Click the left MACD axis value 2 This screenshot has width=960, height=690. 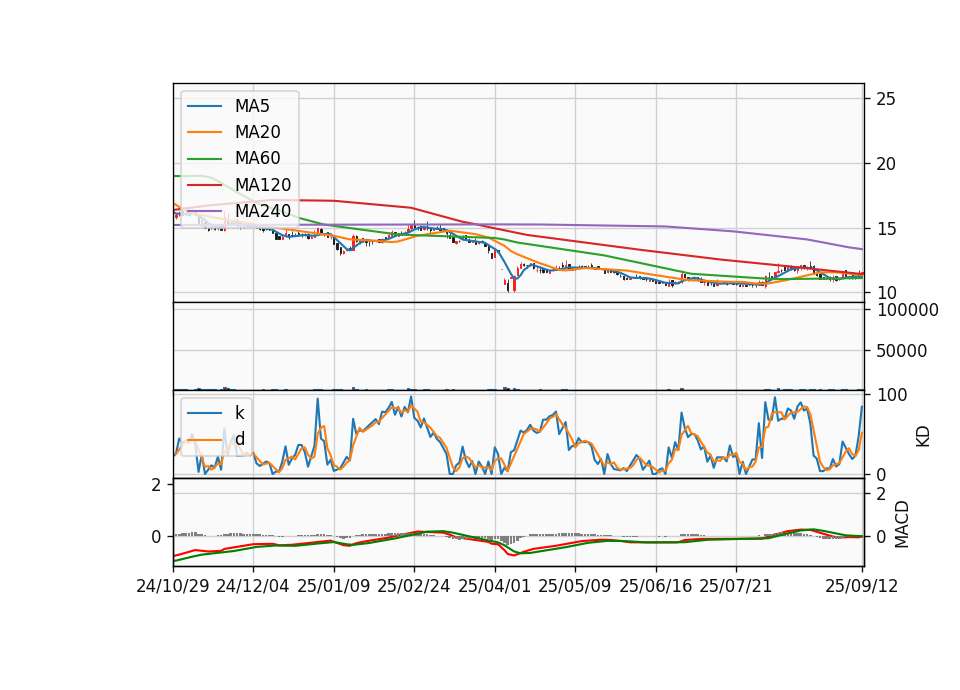coord(156,486)
